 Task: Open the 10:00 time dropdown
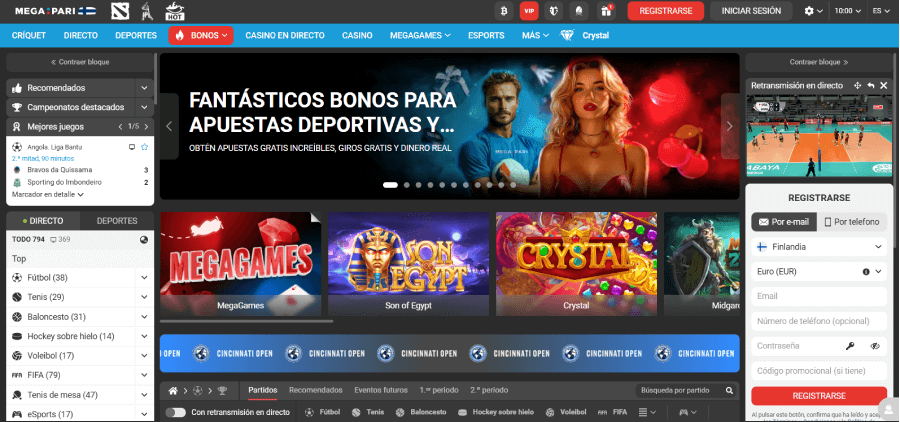click(x=848, y=10)
